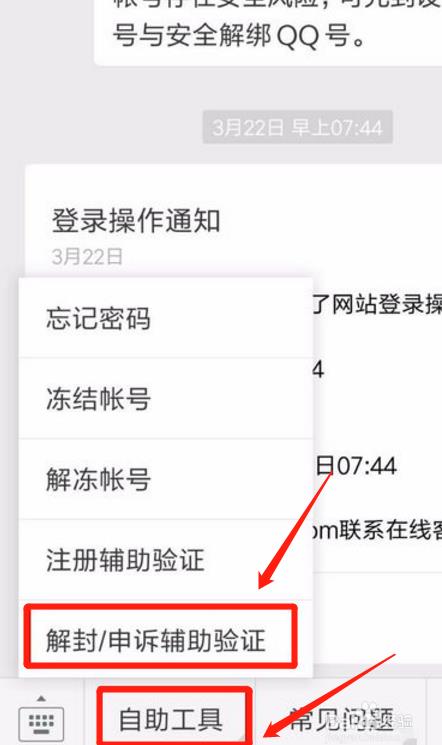This screenshot has width=442, height=745.
Task: Select 解封/申诉辅助验证 option
Action: coord(161,637)
